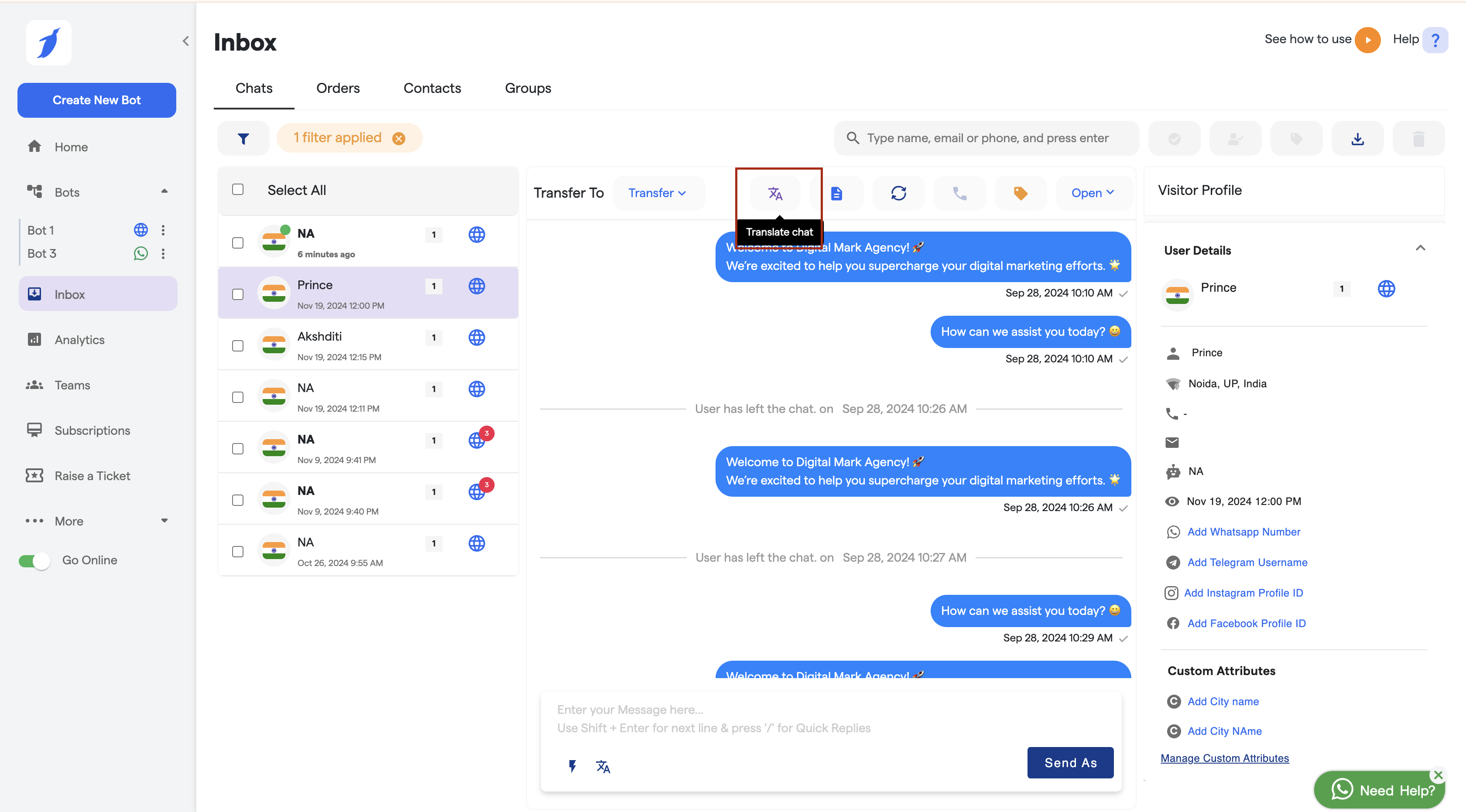Screen dimensions: 1466x812
Task: Remove the applied filter with X icon
Action: 399,138
